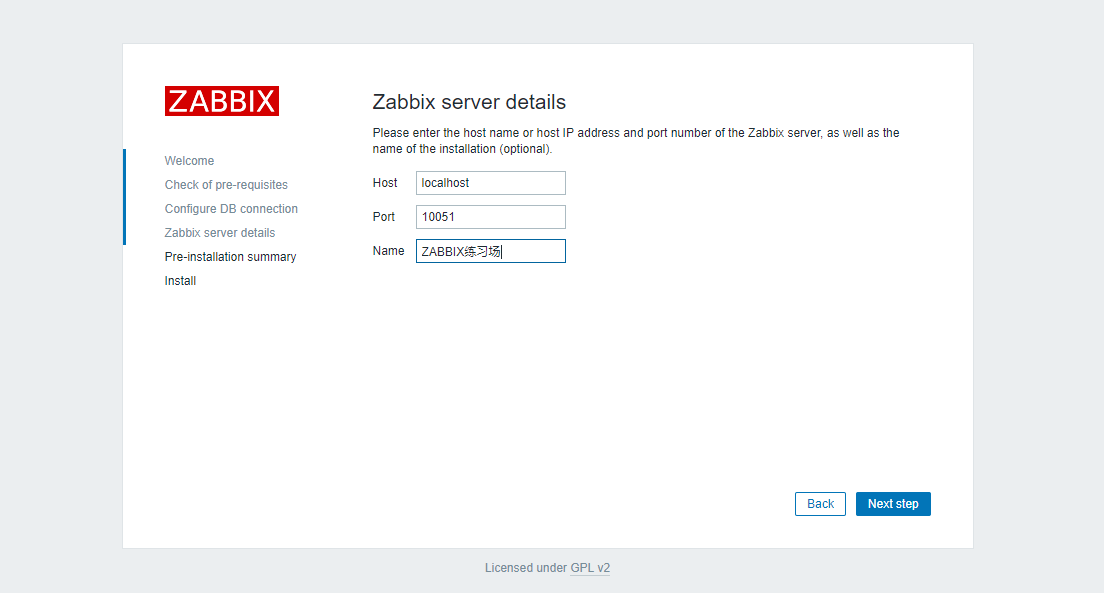Select the Welcome step in sidebar
Image resolution: width=1104 pixels, height=593 pixels.
click(189, 161)
